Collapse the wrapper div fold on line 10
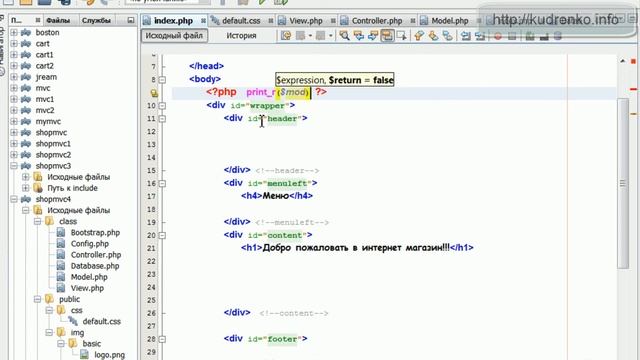The width and height of the screenshot is (640, 360). pyautogui.click(x=162, y=106)
